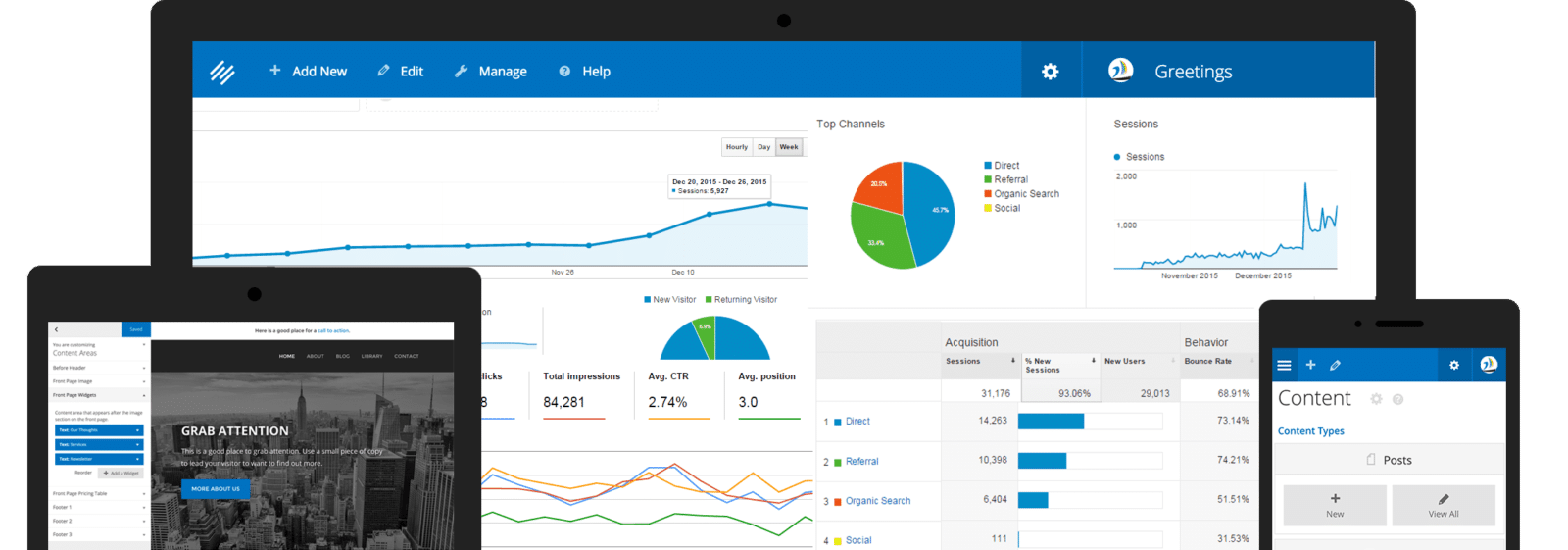Click the gray gear beside Content heading
1568x550 pixels.
point(1376,399)
